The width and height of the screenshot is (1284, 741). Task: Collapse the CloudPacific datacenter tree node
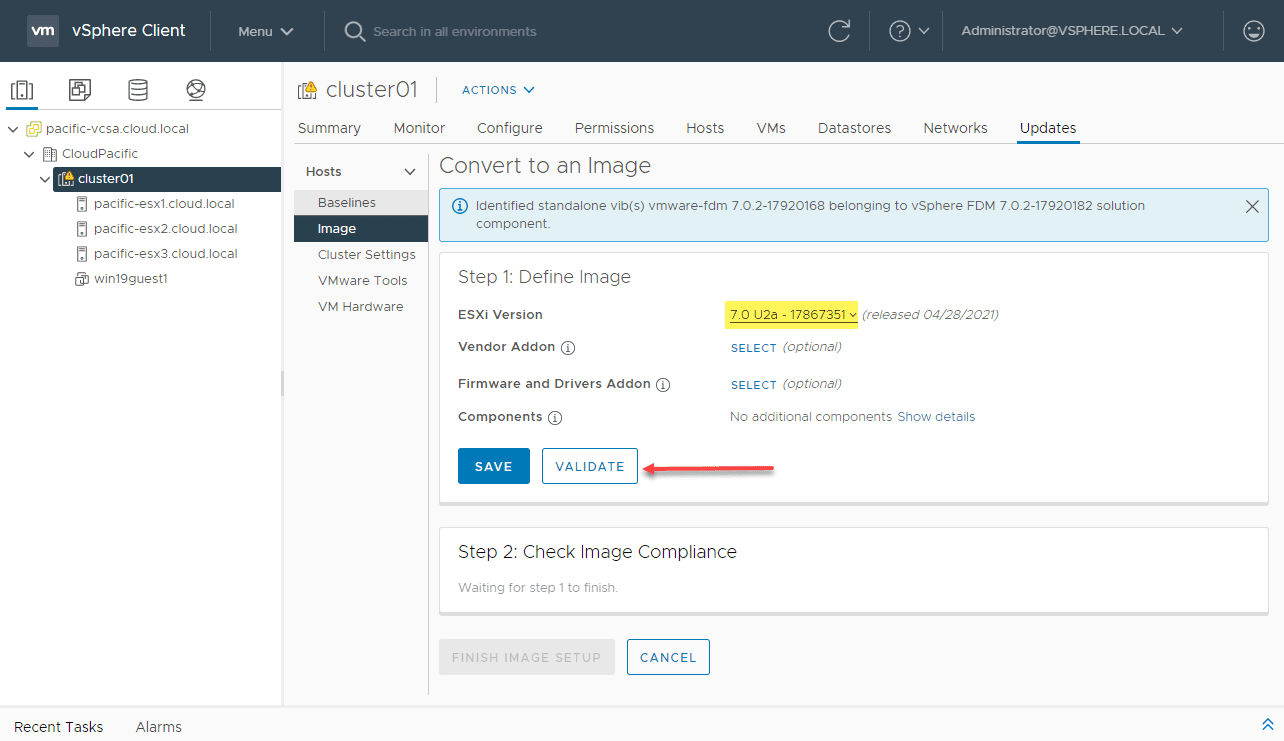tap(29, 154)
